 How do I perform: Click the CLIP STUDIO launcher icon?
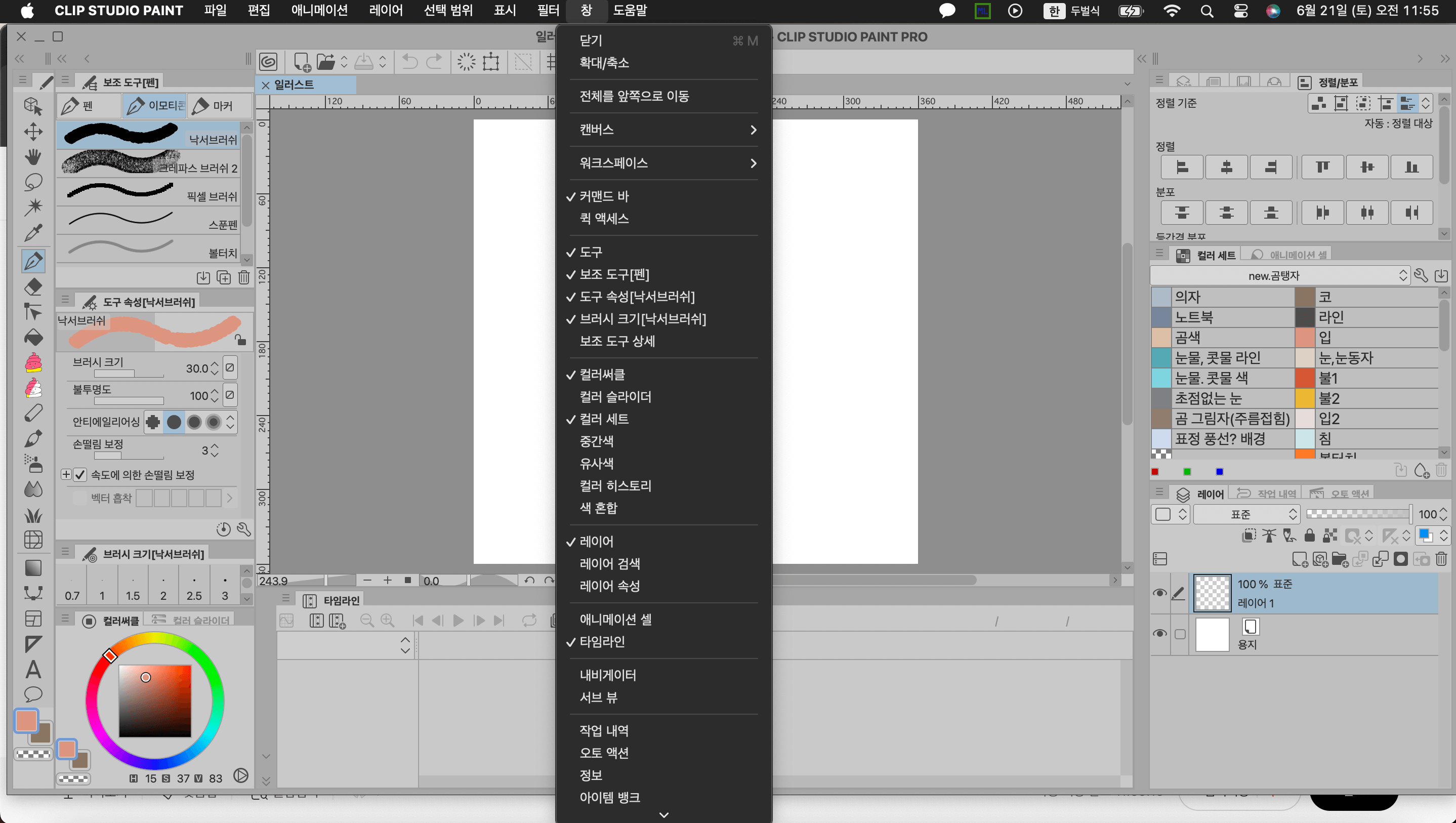point(269,61)
